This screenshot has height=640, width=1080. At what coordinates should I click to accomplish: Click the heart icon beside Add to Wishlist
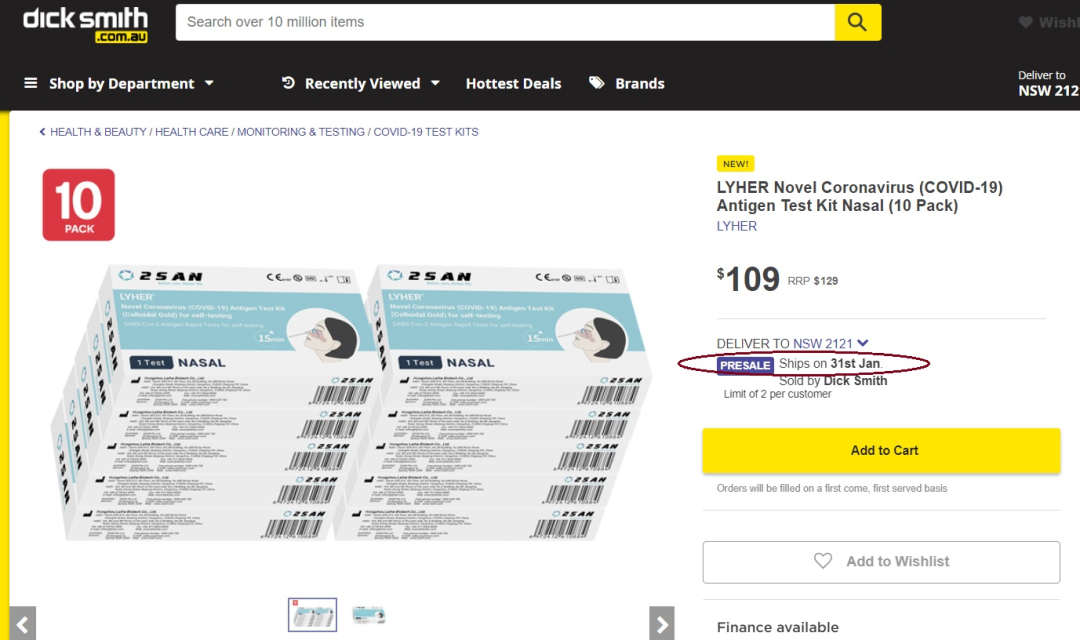[x=822, y=561]
